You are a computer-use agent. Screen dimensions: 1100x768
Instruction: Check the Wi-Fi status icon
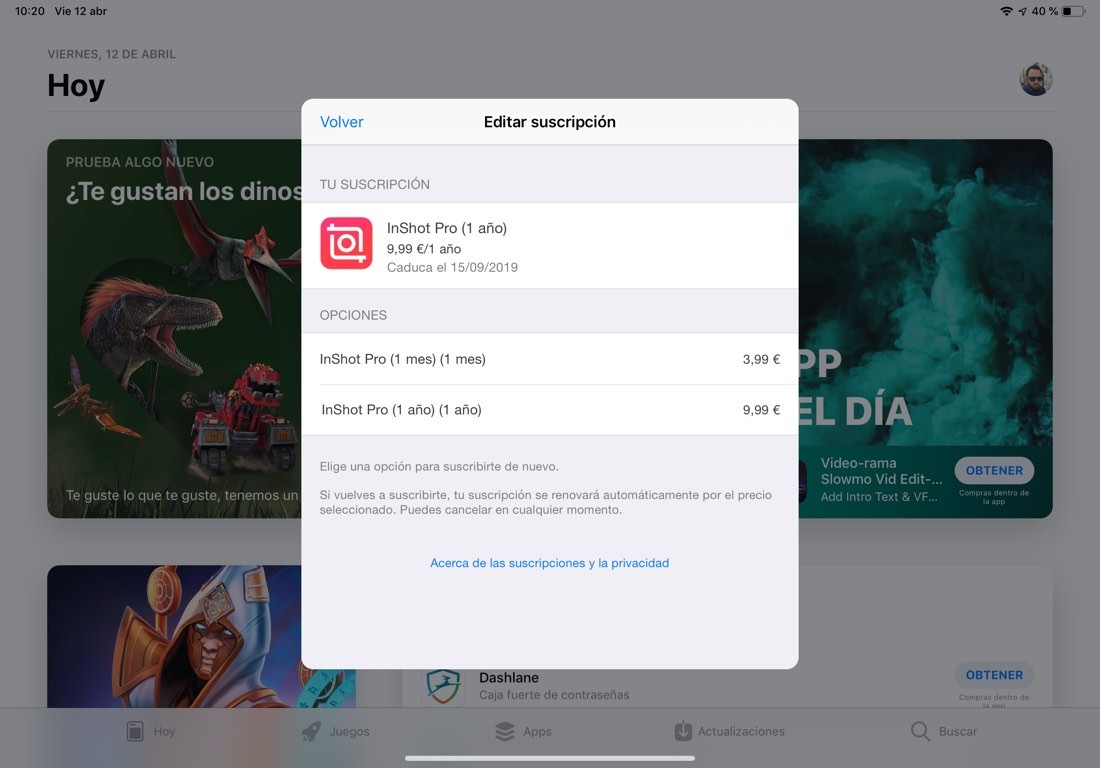point(1006,11)
